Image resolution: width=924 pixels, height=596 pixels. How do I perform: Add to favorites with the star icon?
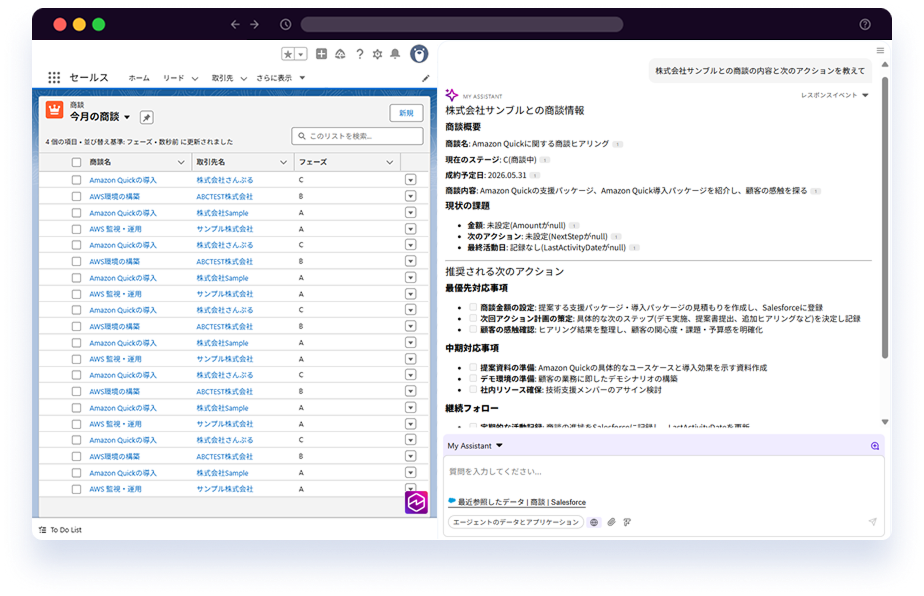click(287, 54)
